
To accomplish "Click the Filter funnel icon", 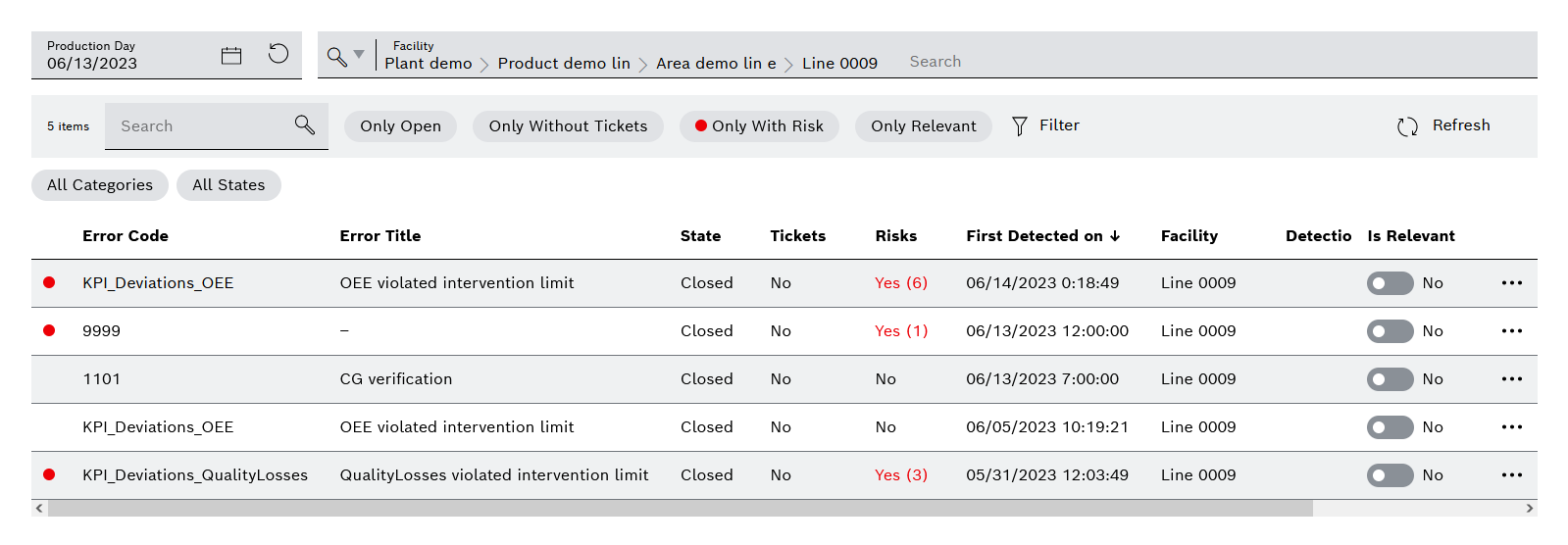I will coord(1020,125).
